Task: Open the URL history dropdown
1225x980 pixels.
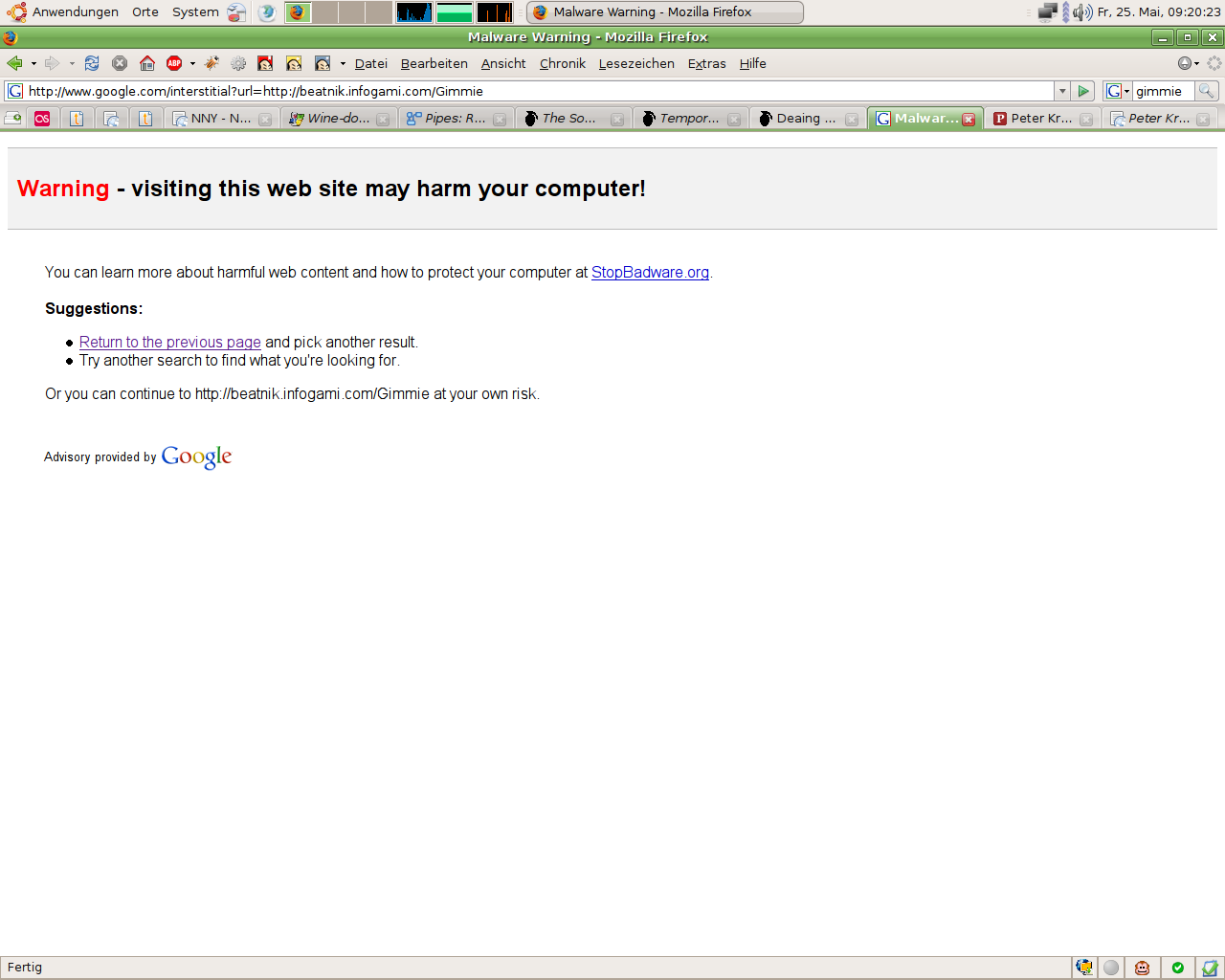Action: tap(1062, 91)
